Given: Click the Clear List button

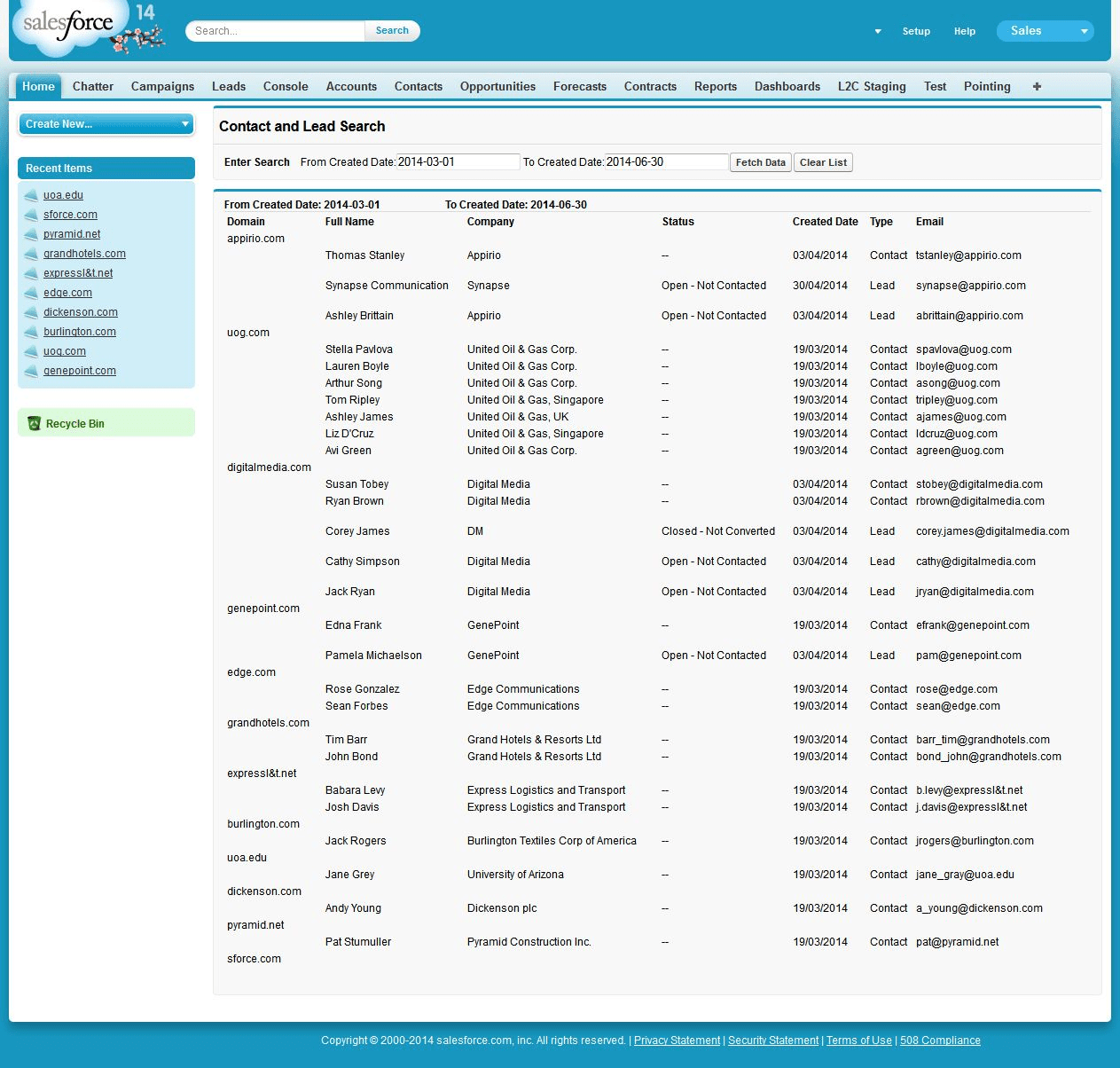Looking at the screenshot, I should (823, 162).
